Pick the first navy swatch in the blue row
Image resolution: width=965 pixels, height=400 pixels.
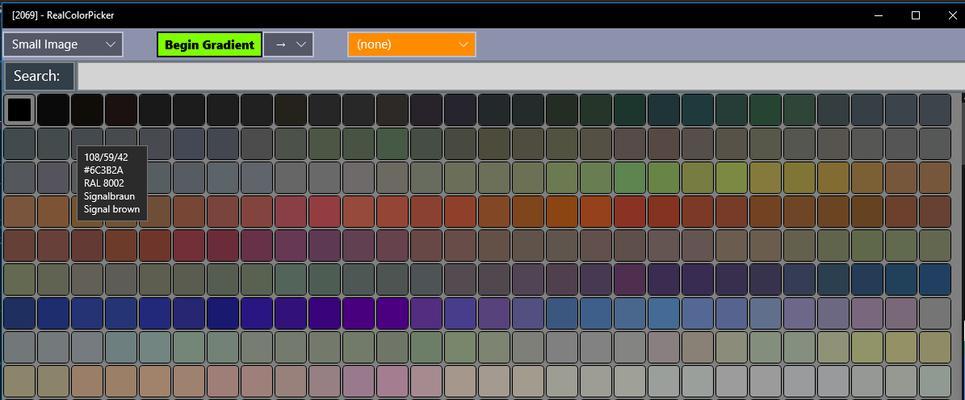(x=19, y=313)
